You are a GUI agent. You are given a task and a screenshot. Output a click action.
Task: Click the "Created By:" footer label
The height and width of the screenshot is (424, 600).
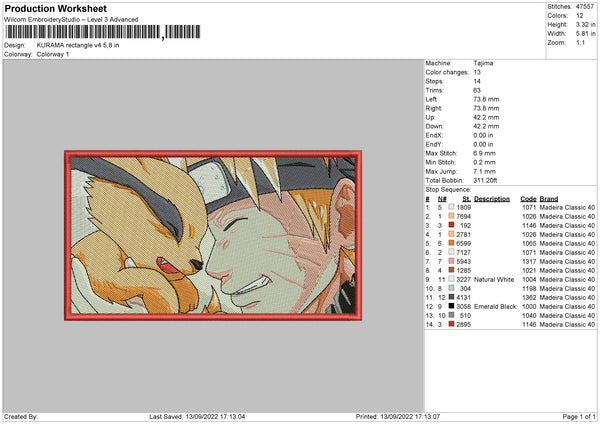point(21,416)
